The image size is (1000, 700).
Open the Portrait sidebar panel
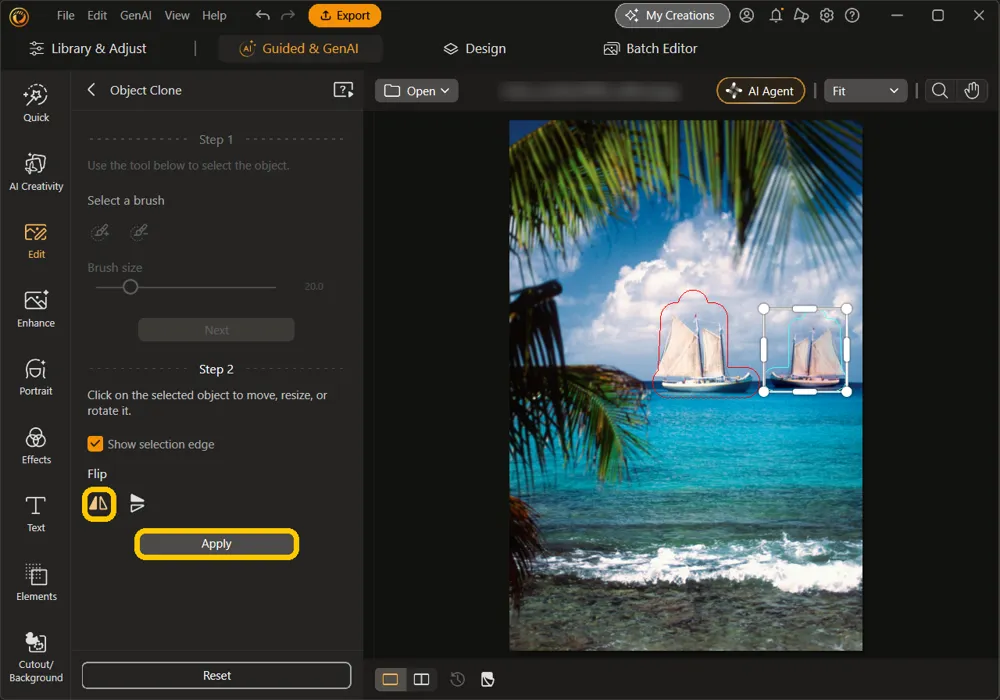[36, 377]
